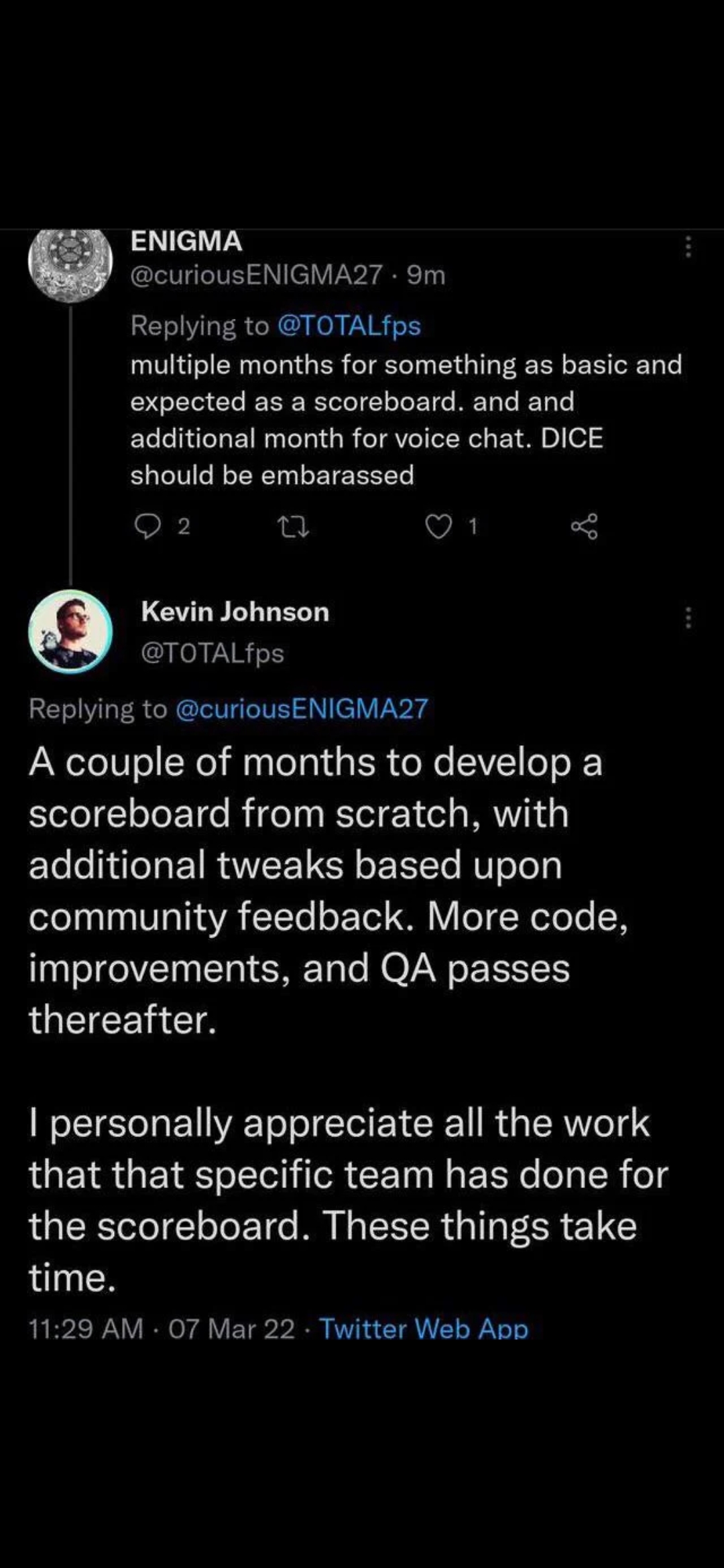Open the @TOTALfps mention link
Screen dimensions: 724x1568
coord(350,326)
